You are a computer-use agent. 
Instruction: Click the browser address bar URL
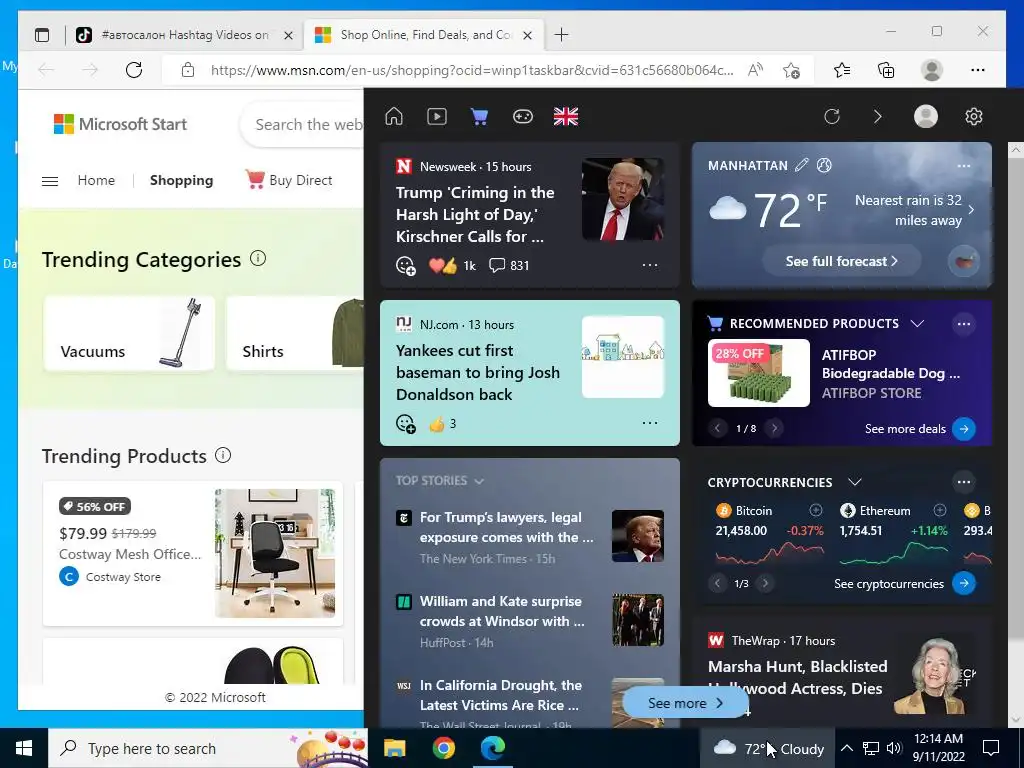(472, 70)
